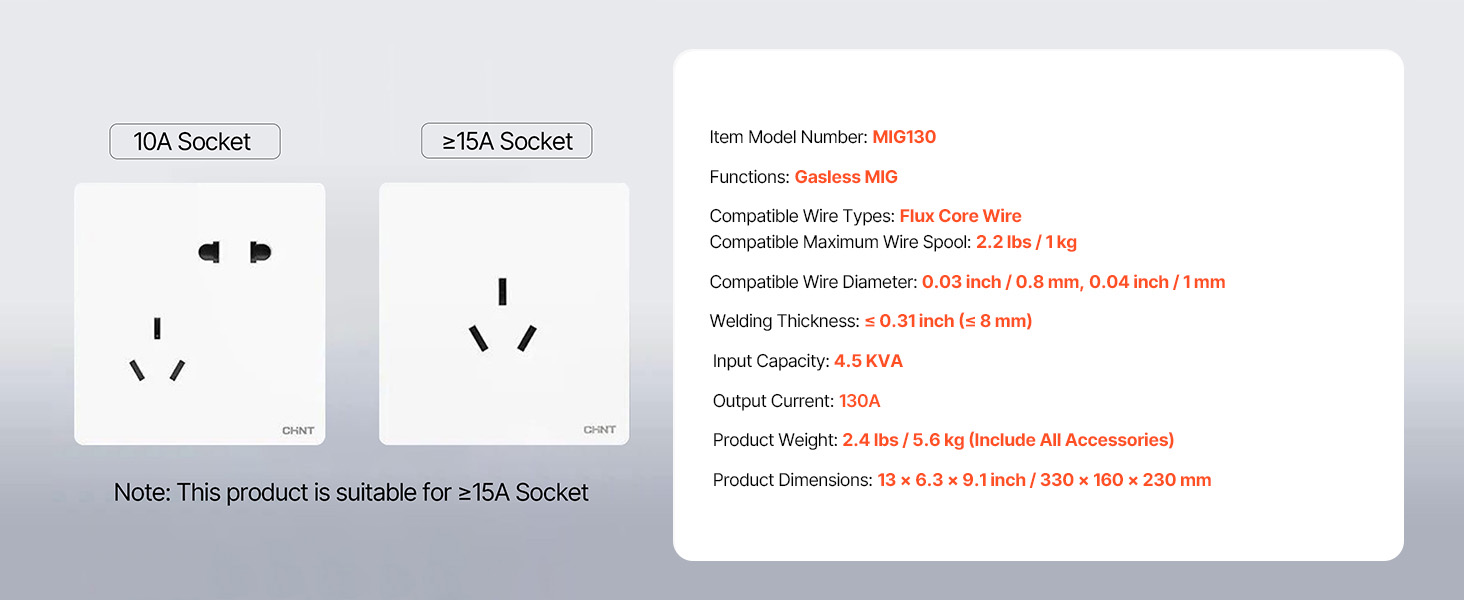
Task: Click the three-pin holes on the 10A socket
Action: (157, 352)
